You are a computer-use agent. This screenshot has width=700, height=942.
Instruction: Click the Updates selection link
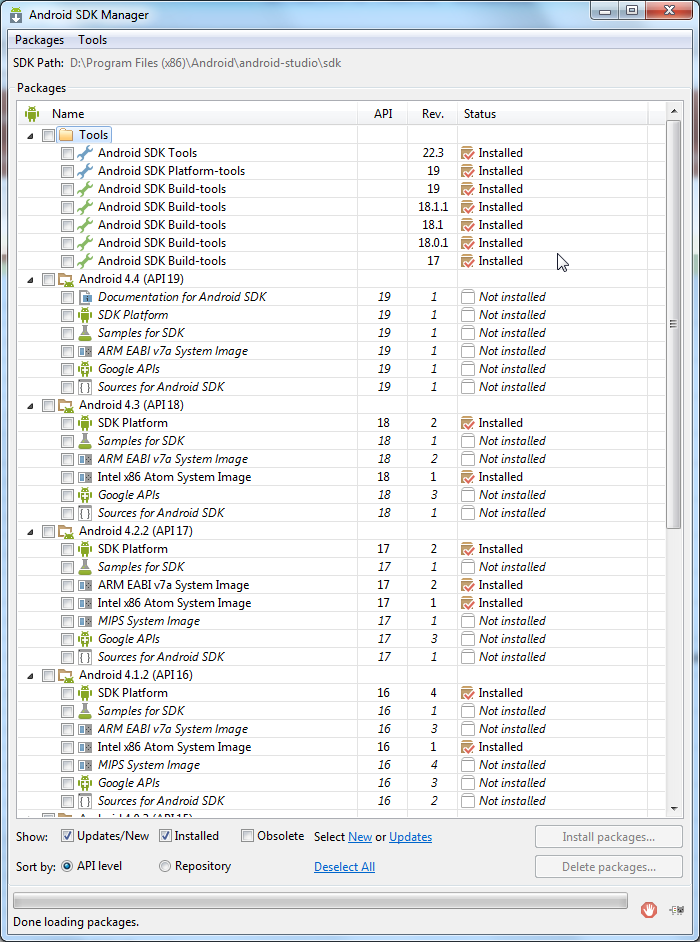click(x=410, y=837)
